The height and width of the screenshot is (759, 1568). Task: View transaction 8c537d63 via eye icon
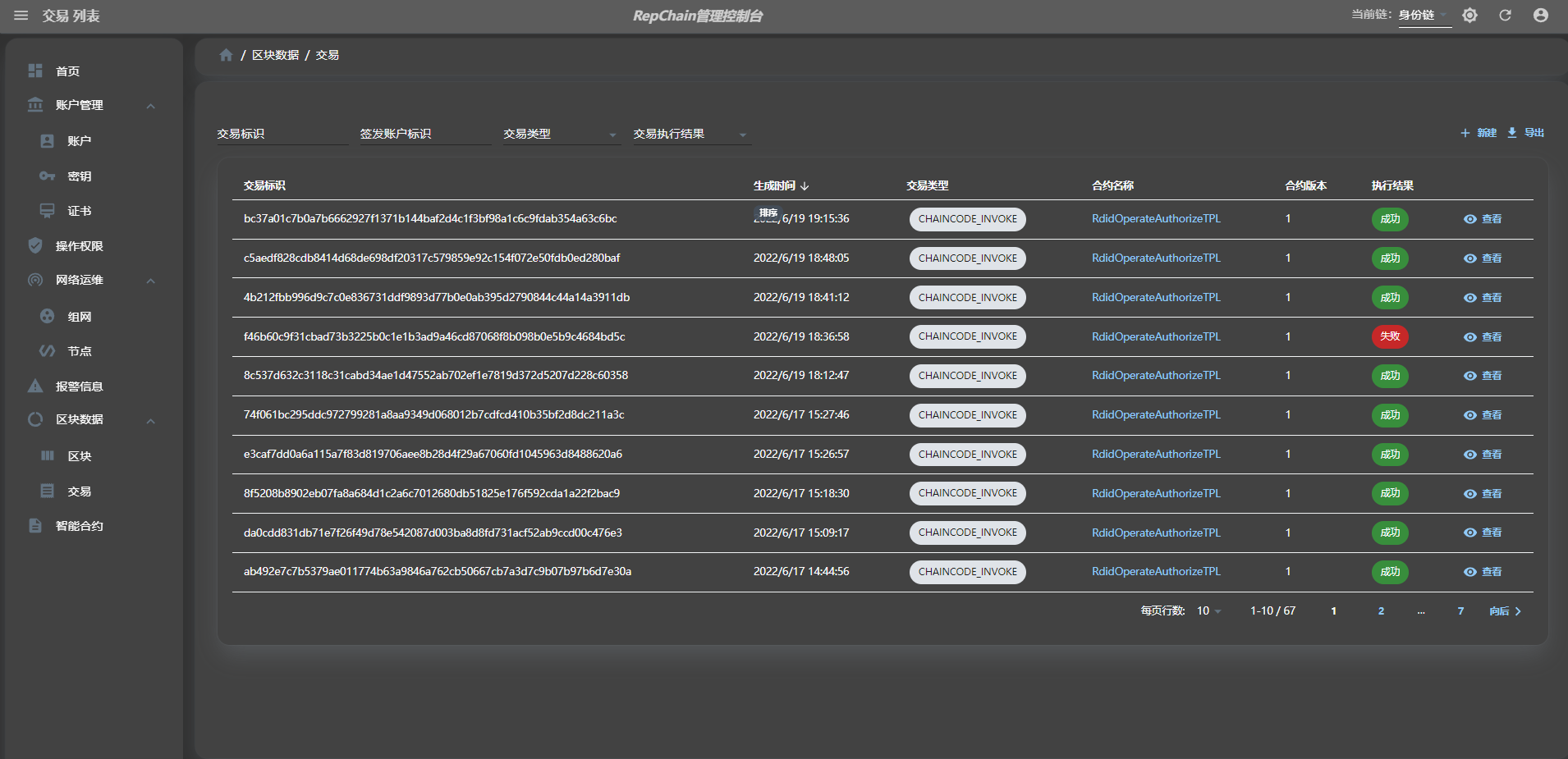click(1469, 376)
